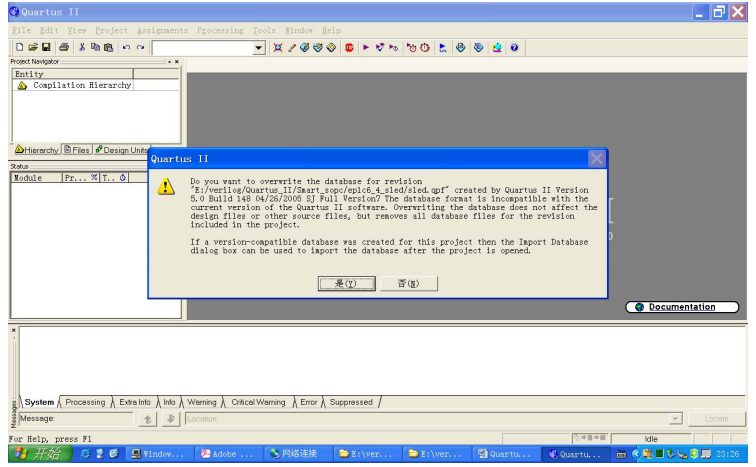Open the Window menu

(299, 30)
